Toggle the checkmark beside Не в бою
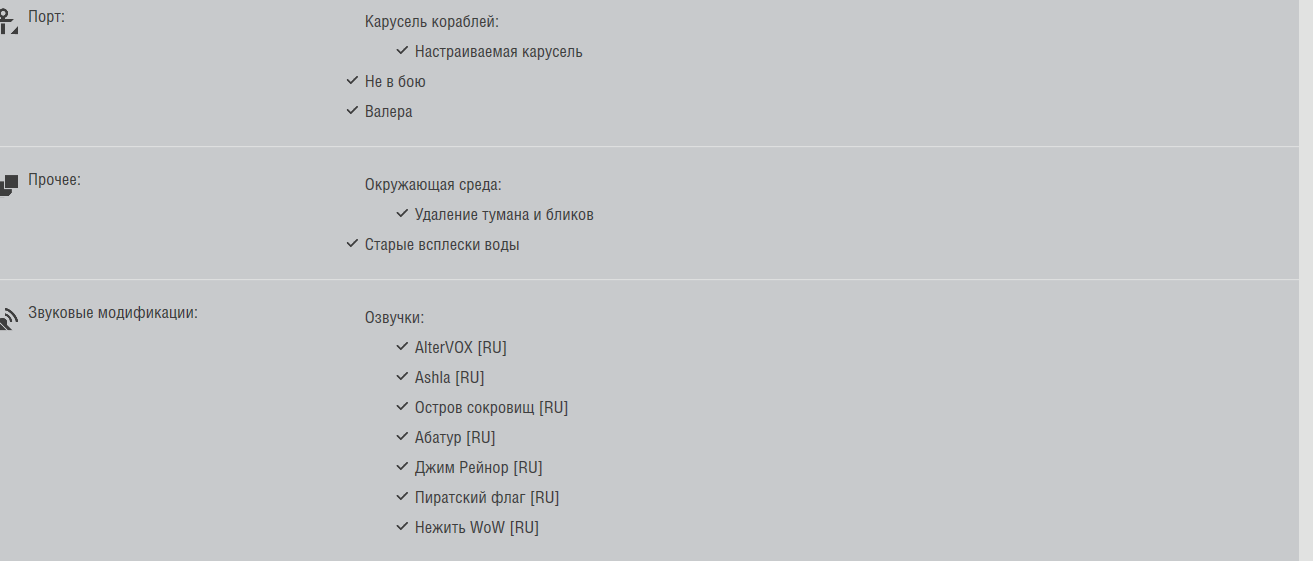 tap(352, 81)
